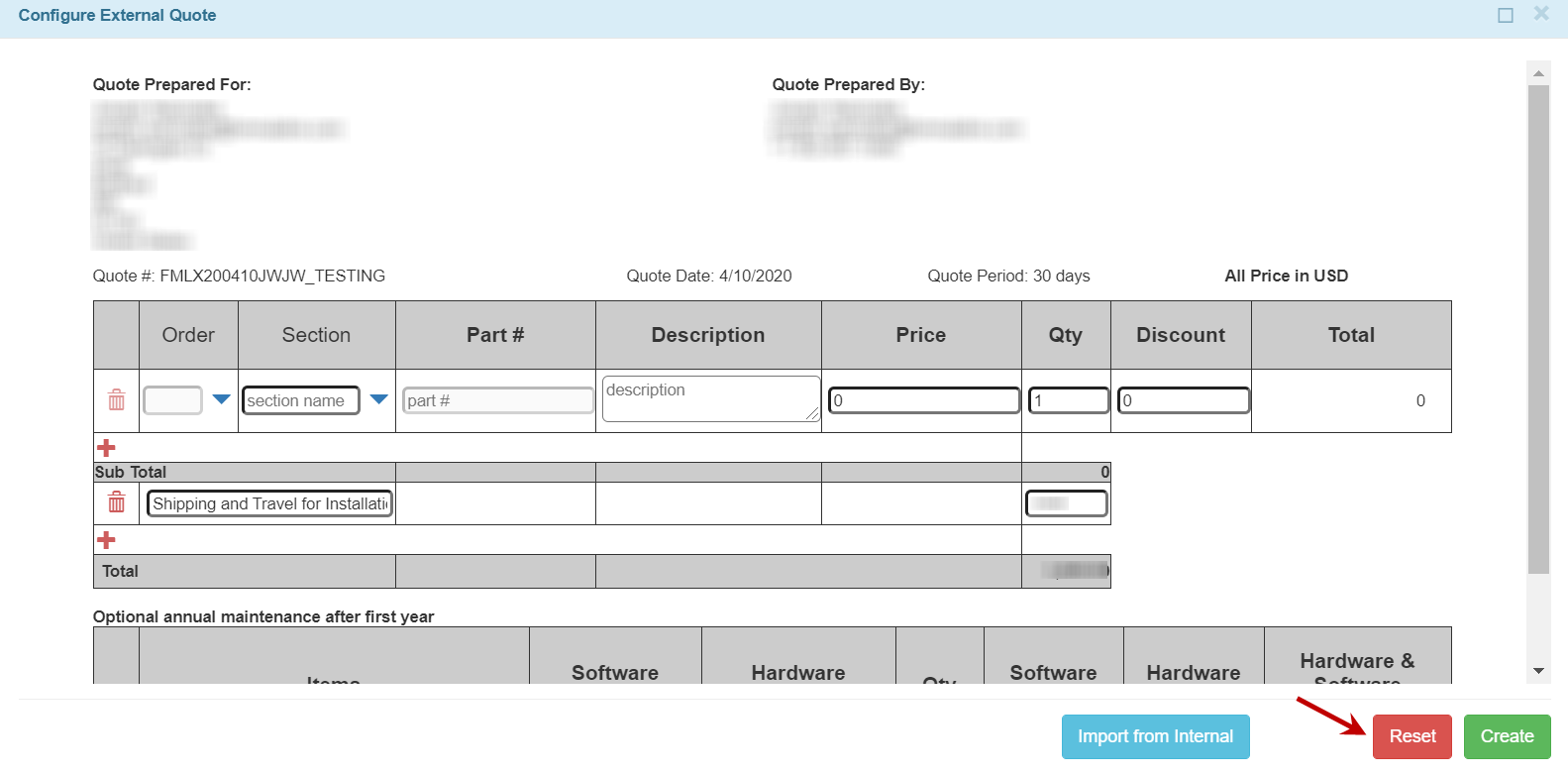Edit the Shipping and Travel name field
This screenshot has height=776, width=1568.
(x=269, y=503)
